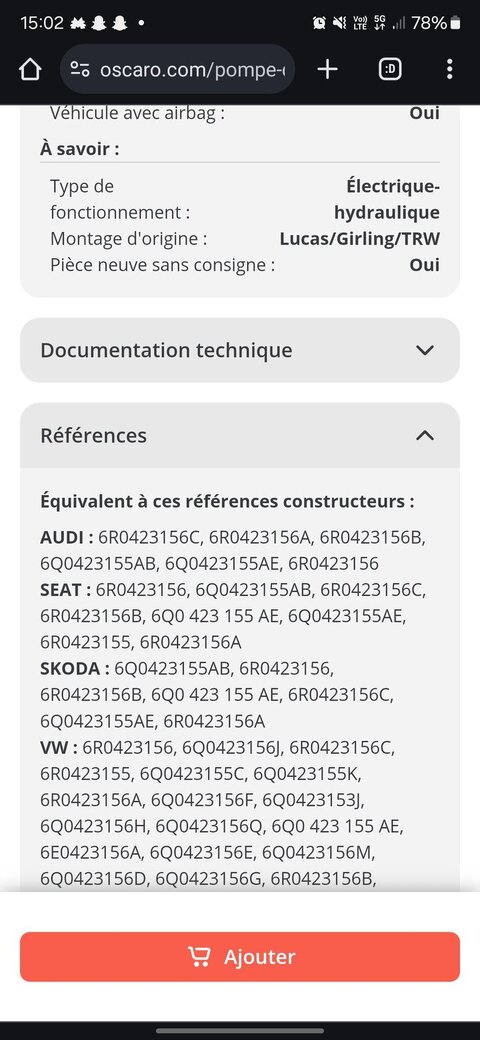Tap the alarm icon in status bar
The height and width of the screenshot is (1040, 480).
click(319, 23)
